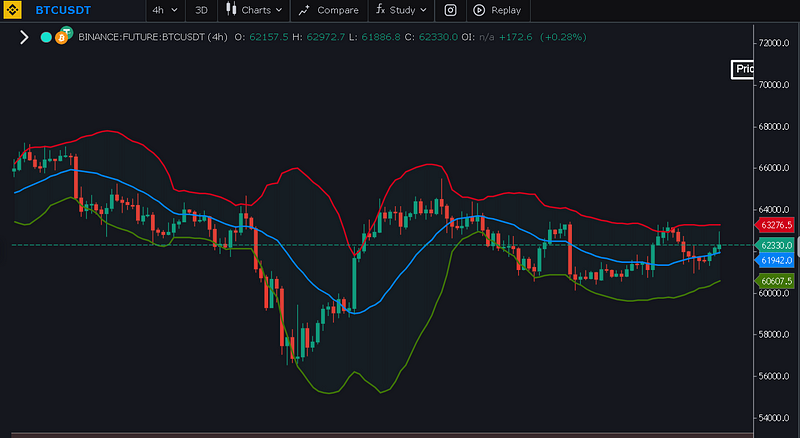Click the 58000.0 price axis label

(774, 334)
